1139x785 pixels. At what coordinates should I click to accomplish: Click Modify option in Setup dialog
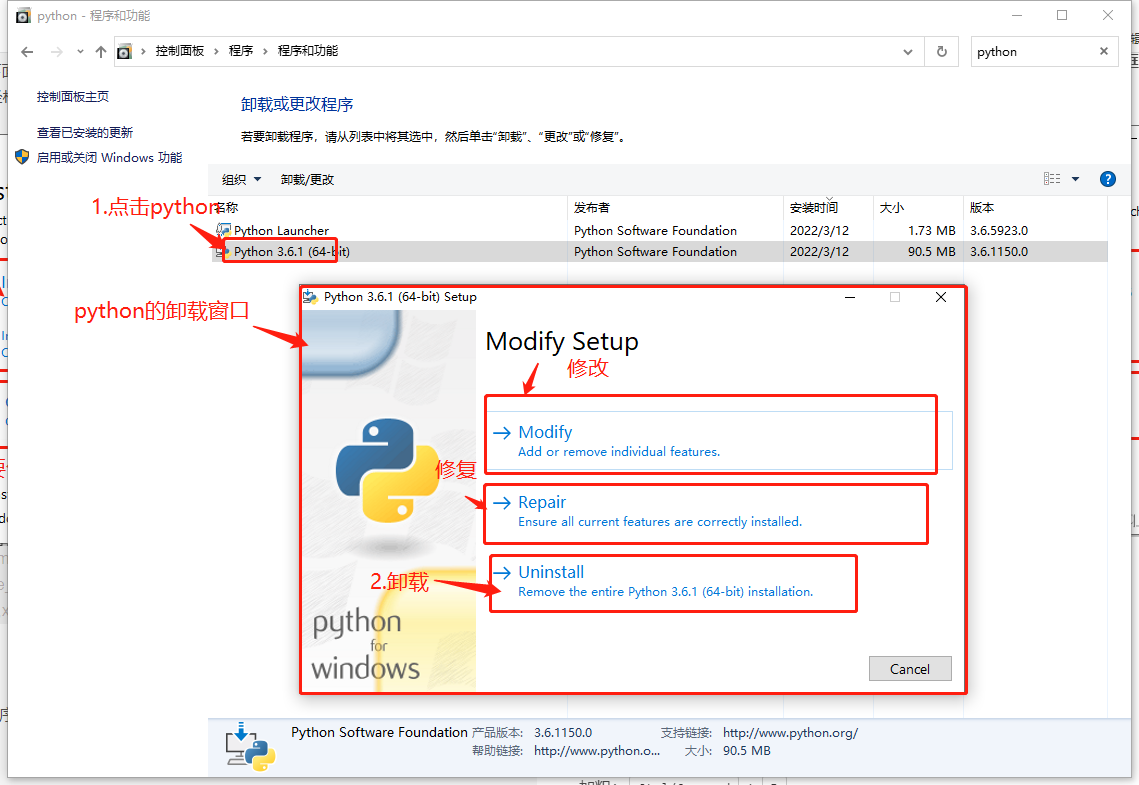[719, 441]
